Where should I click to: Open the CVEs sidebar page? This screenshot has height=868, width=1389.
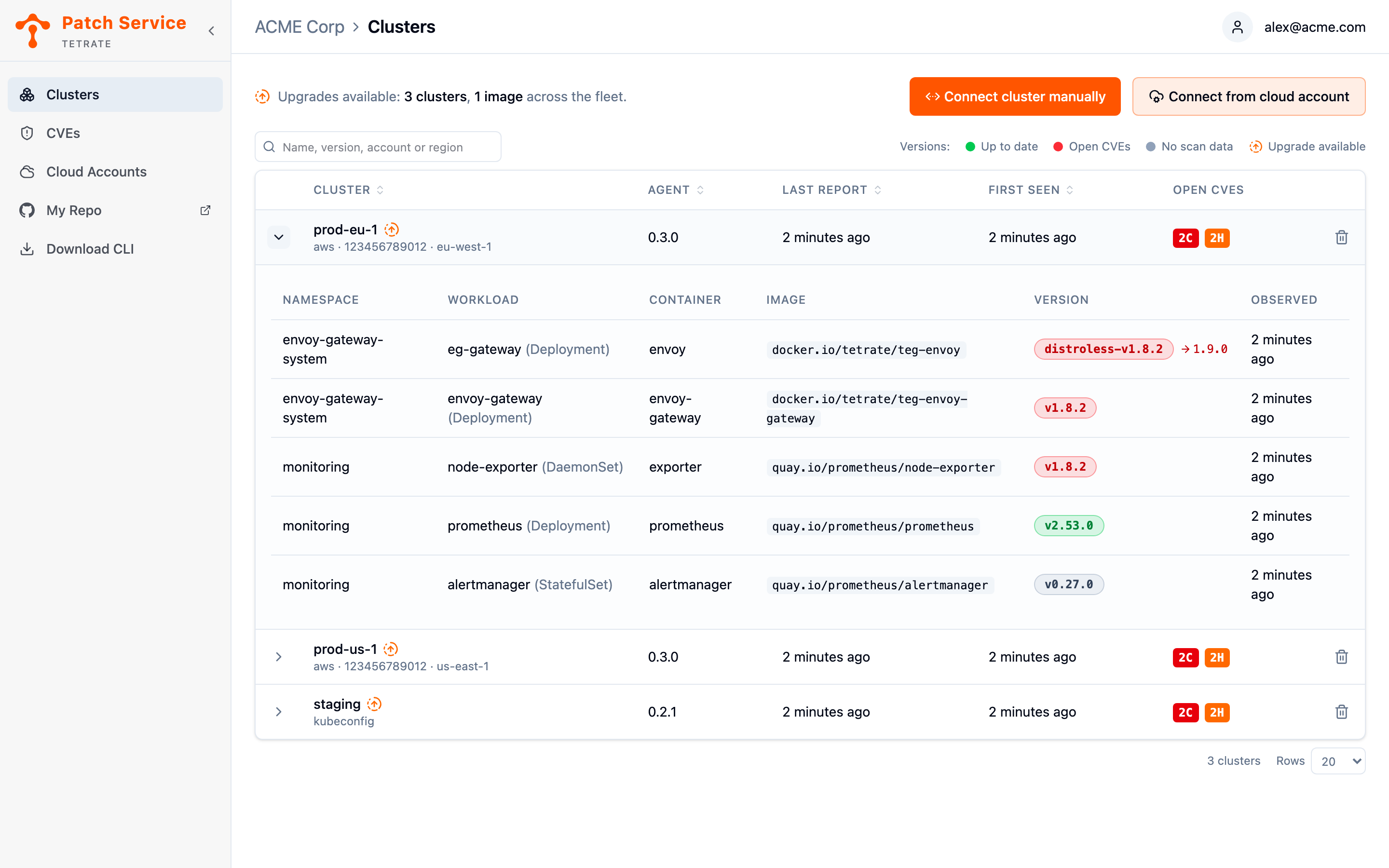click(x=115, y=133)
